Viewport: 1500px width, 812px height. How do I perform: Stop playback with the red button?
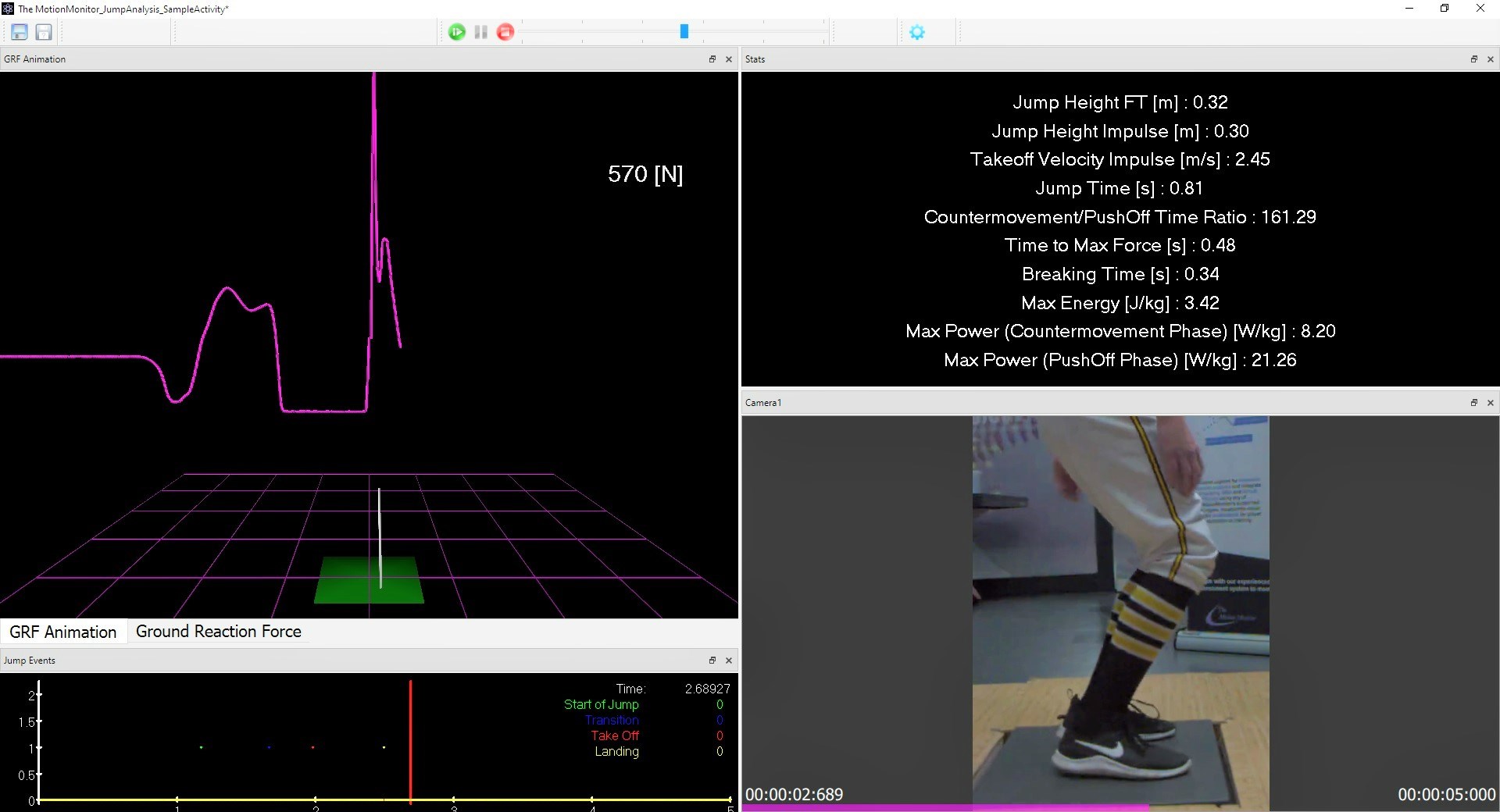click(505, 32)
